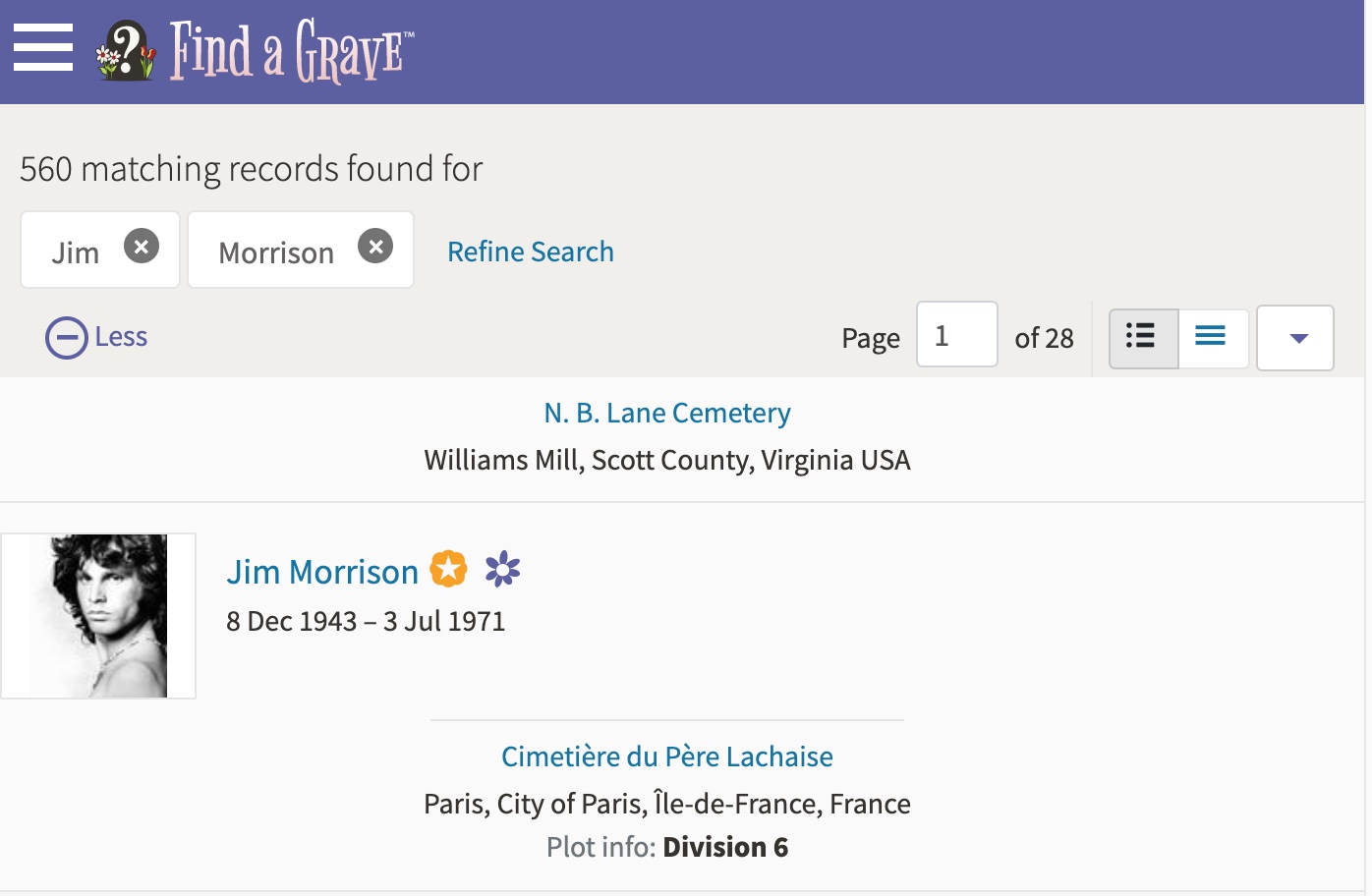Image resolution: width=1372 pixels, height=896 pixels.
Task: Collapse the search details with Less
Action: 96,337
